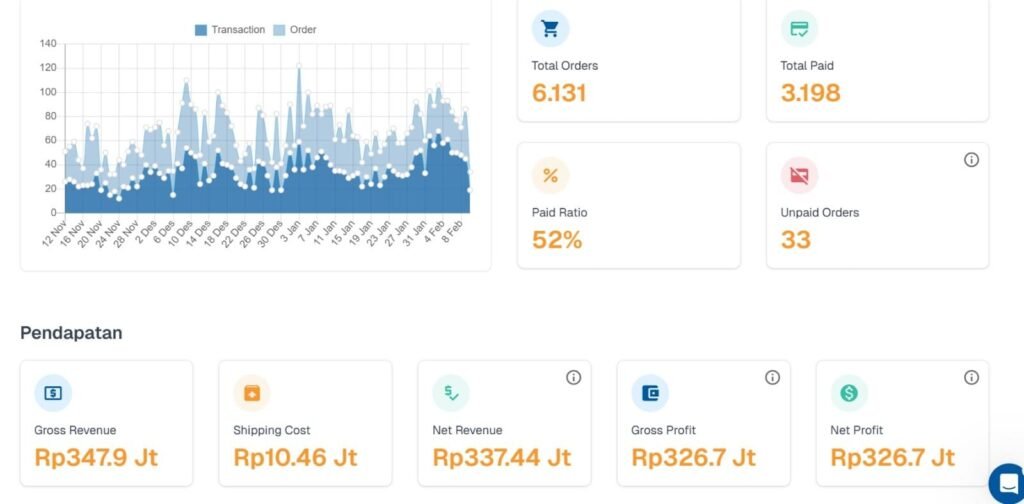Click the Pendapatan section heading
Image resolution: width=1024 pixels, height=504 pixels.
coord(71,332)
